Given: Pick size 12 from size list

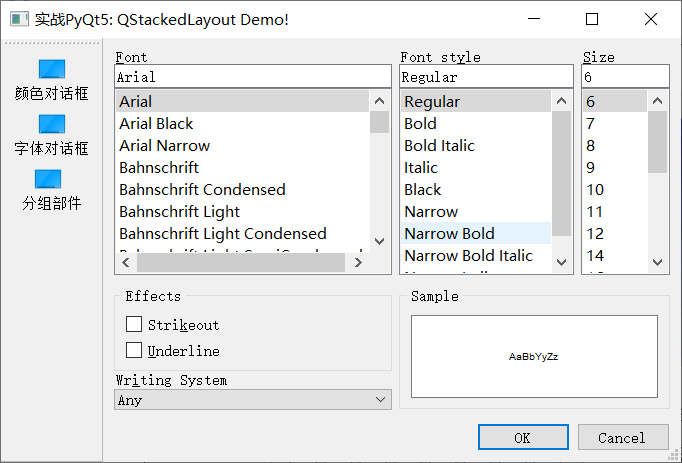Looking at the screenshot, I should click(595, 234).
